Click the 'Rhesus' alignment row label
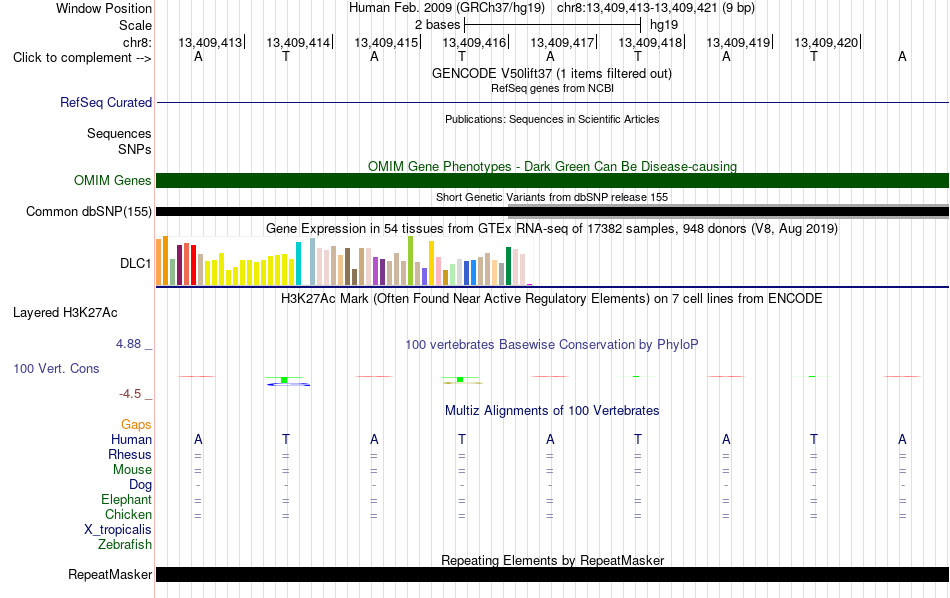This screenshot has height=598, width=950. coord(130,454)
